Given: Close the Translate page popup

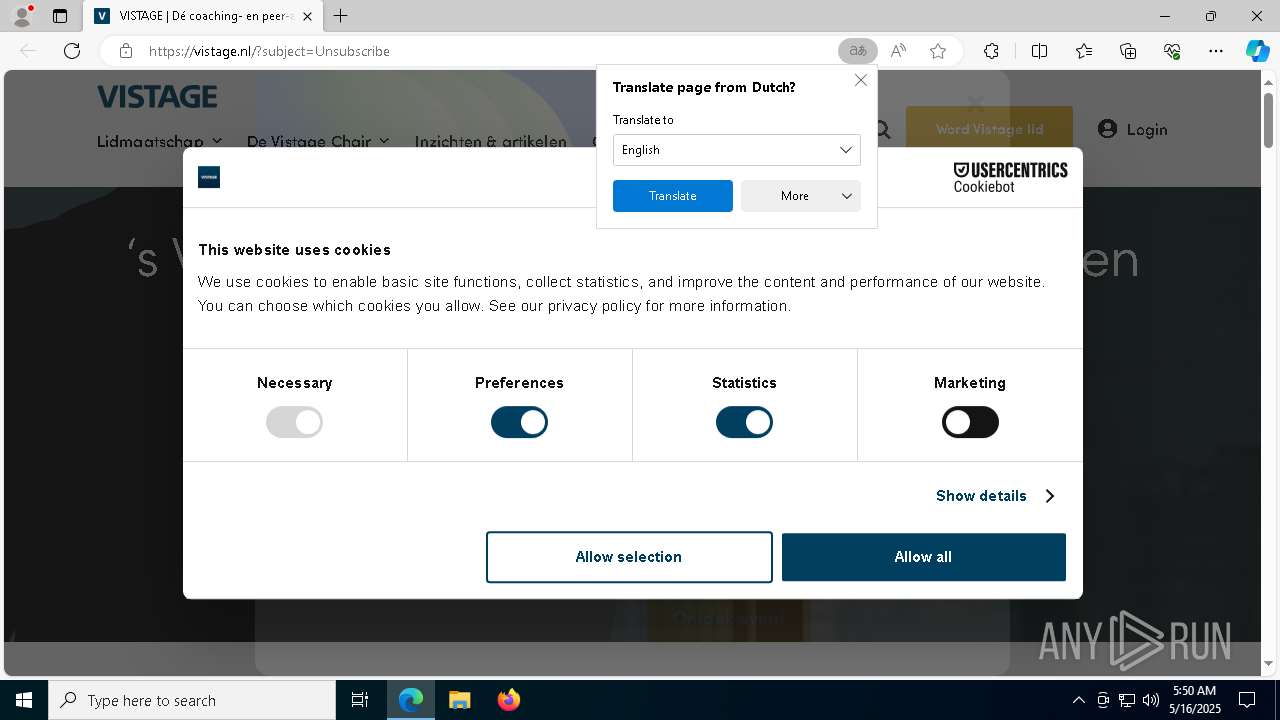Looking at the screenshot, I should [x=860, y=80].
